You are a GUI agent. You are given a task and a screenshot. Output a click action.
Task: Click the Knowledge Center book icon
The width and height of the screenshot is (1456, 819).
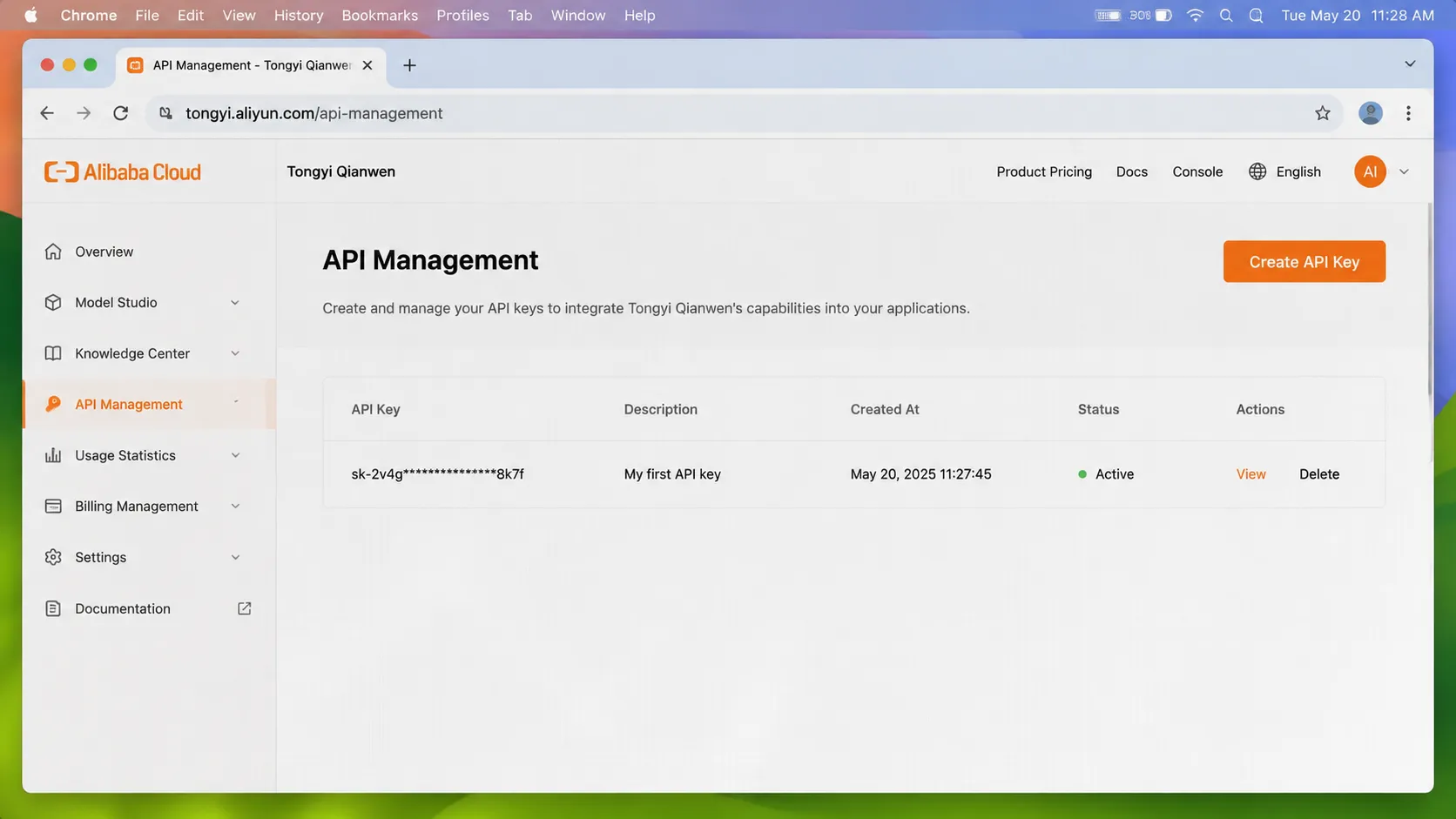pyautogui.click(x=53, y=353)
